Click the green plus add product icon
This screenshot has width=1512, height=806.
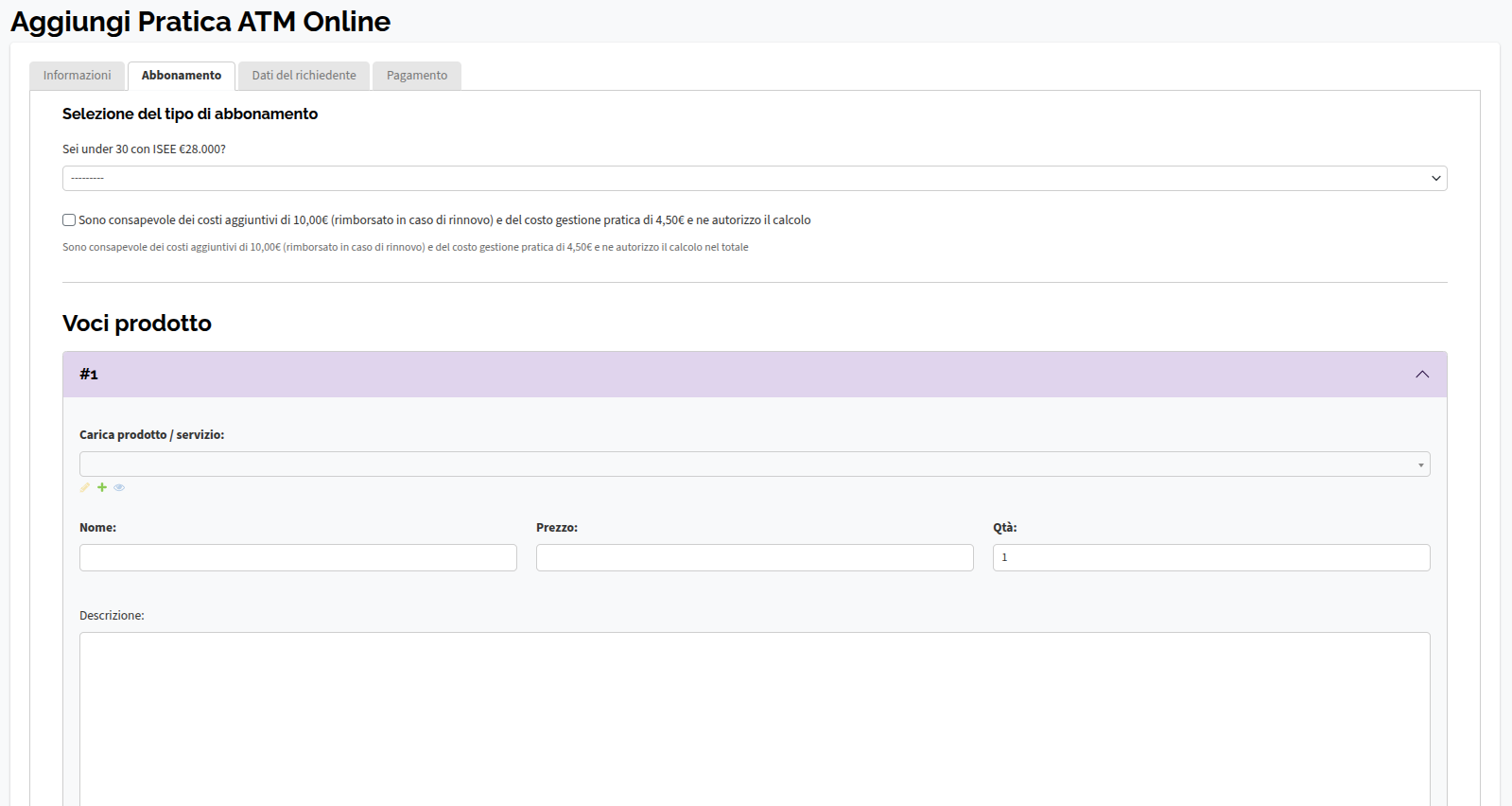tap(102, 487)
